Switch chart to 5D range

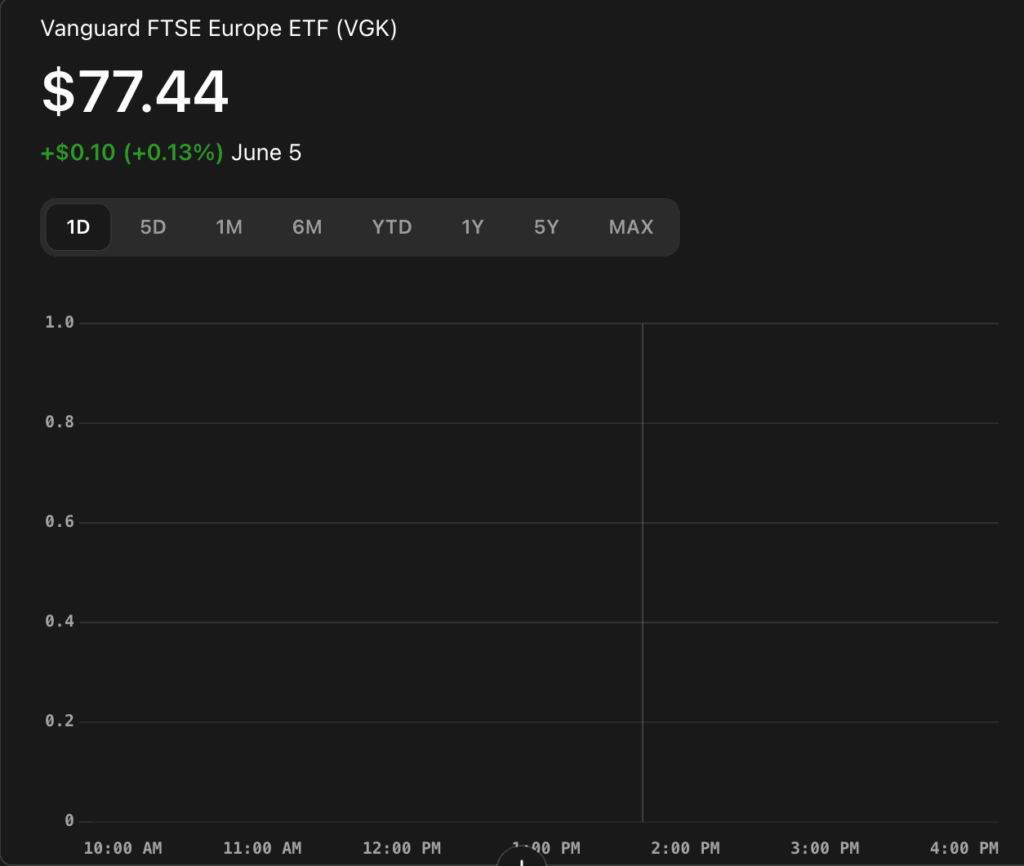[153, 227]
